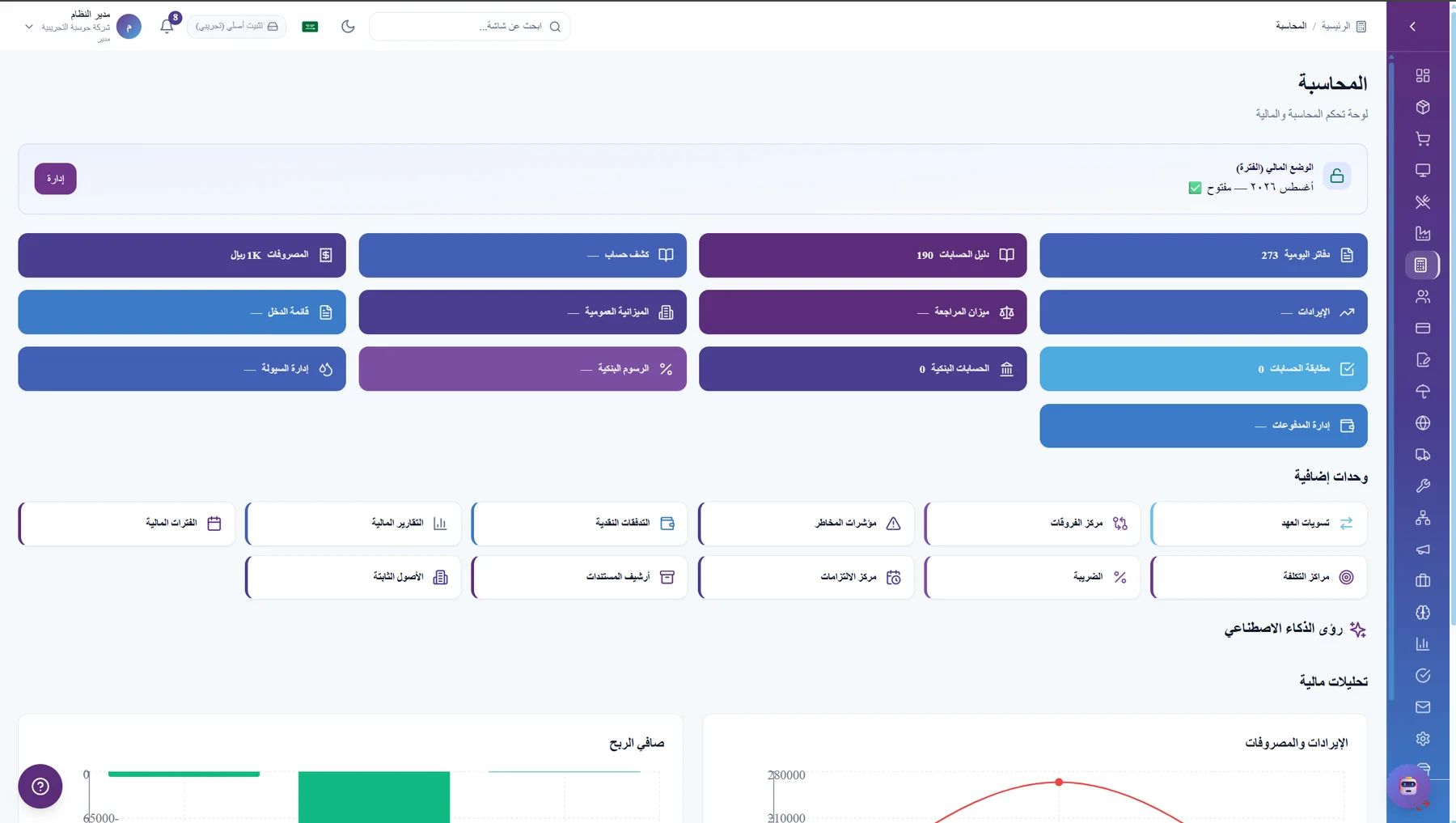
Task: Select the مركز الفروقات module tile
Action: pos(1032,523)
